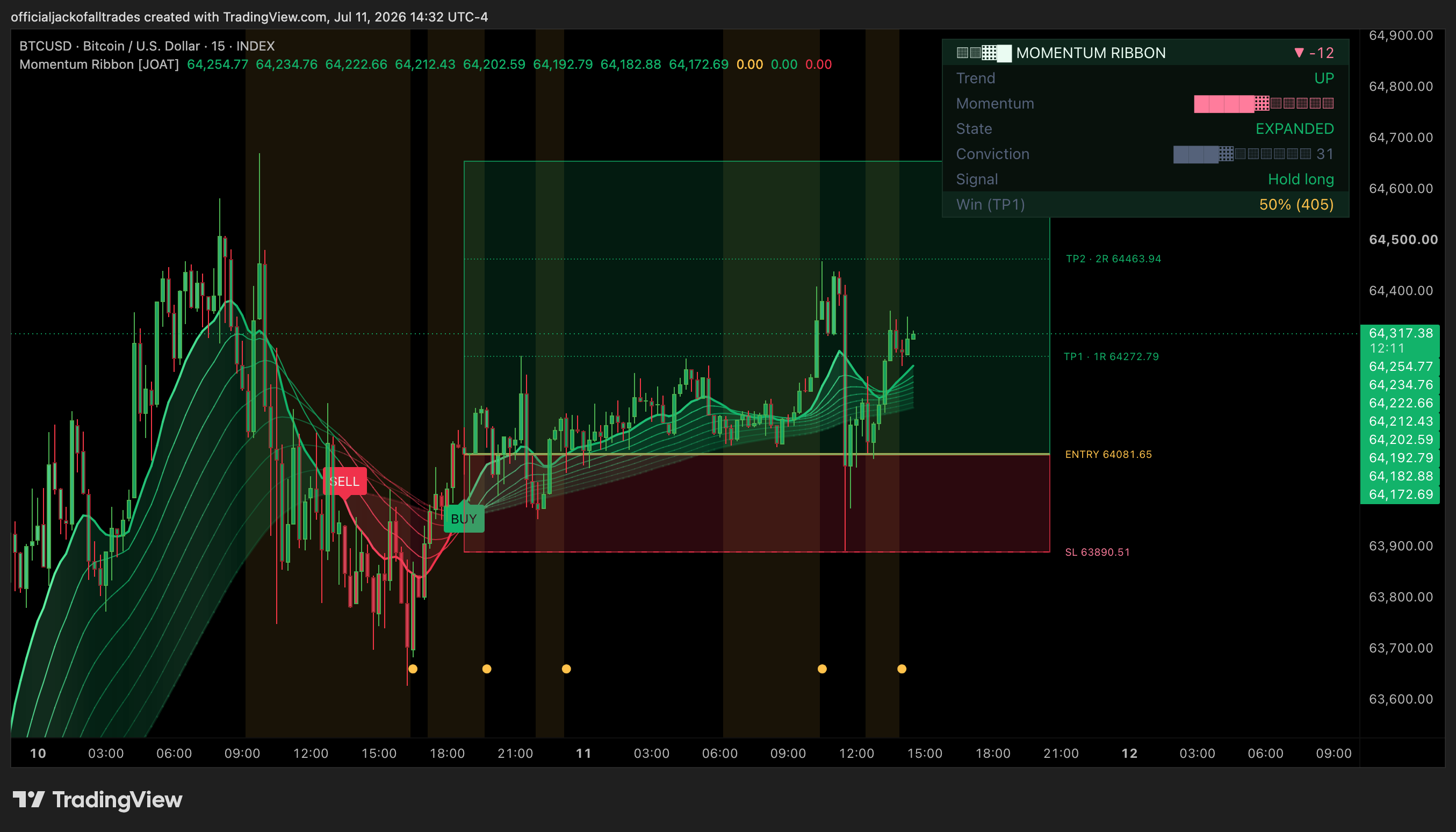Viewport: 1456px width, 832px height.
Task: Click the SL 63890.51 label
Action: [x=1097, y=552]
